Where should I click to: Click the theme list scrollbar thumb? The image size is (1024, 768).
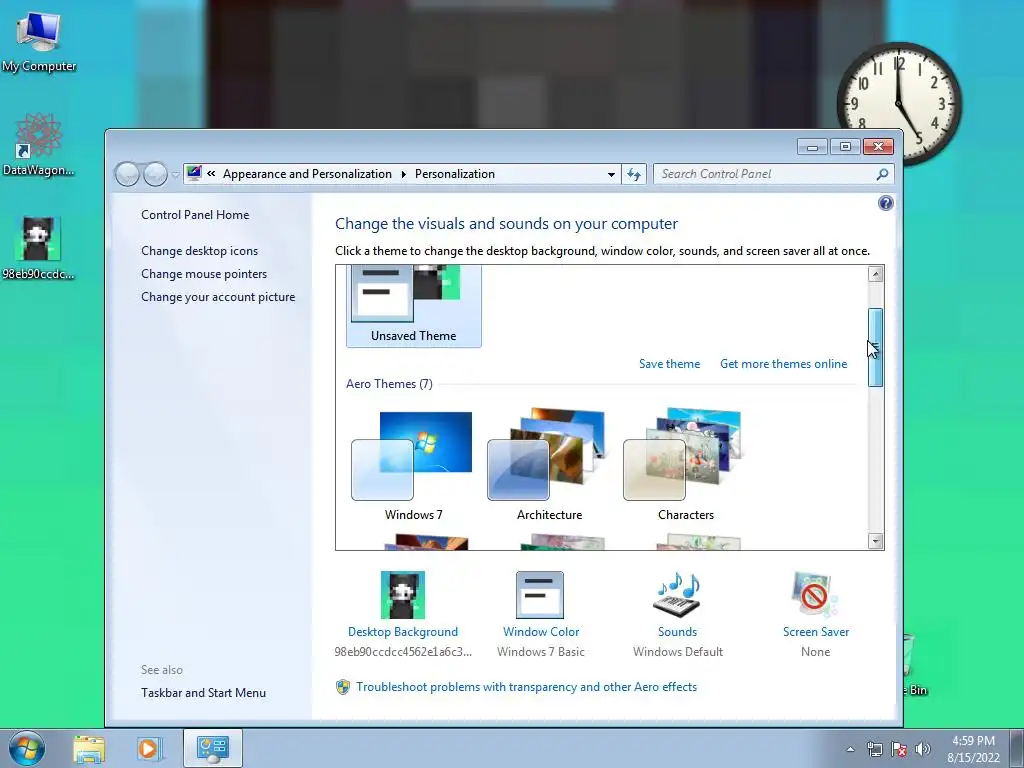tap(875, 347)
